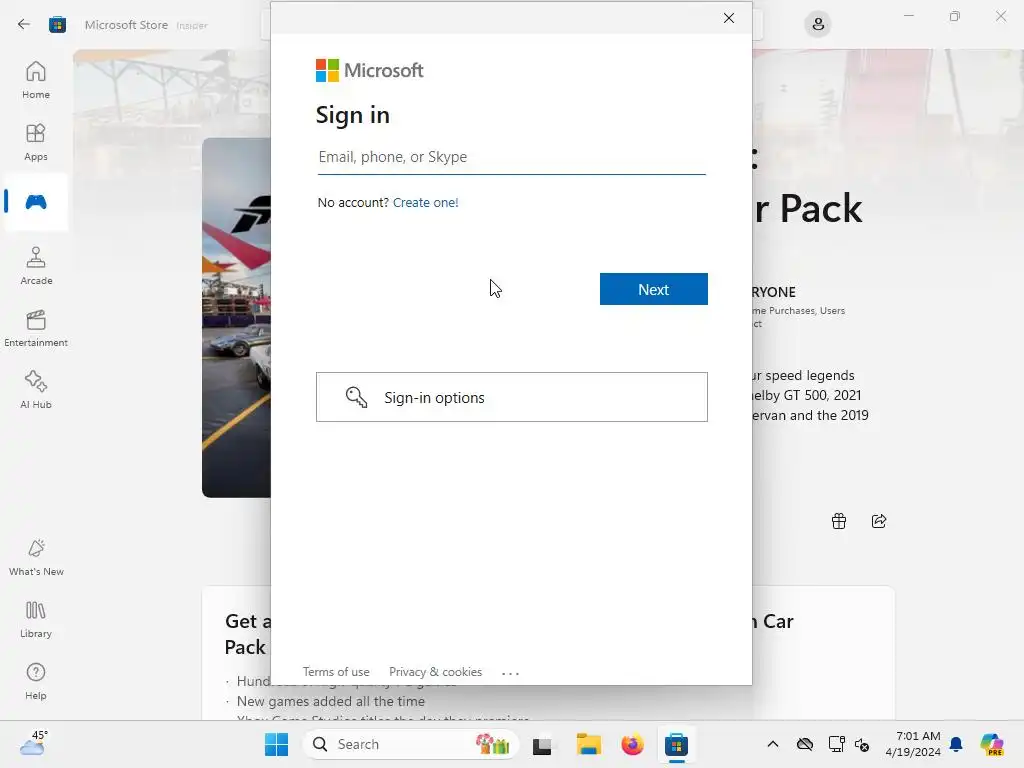Open the clock showing 7:01 AM

(913, 744)
